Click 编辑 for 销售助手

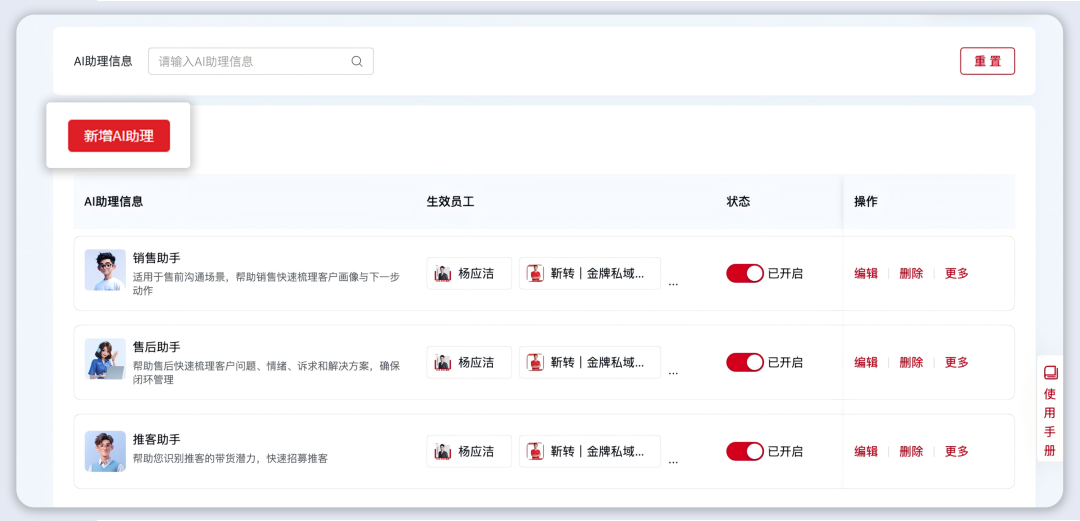pos(866,273)
